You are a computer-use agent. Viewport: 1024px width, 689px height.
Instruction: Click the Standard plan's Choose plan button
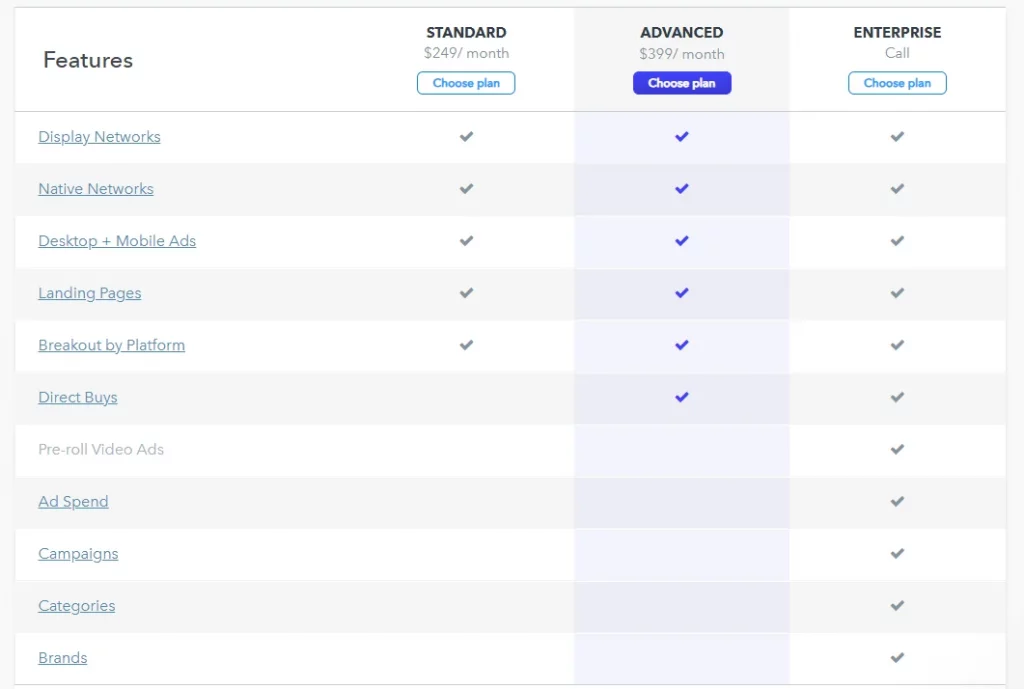[466, 83]
